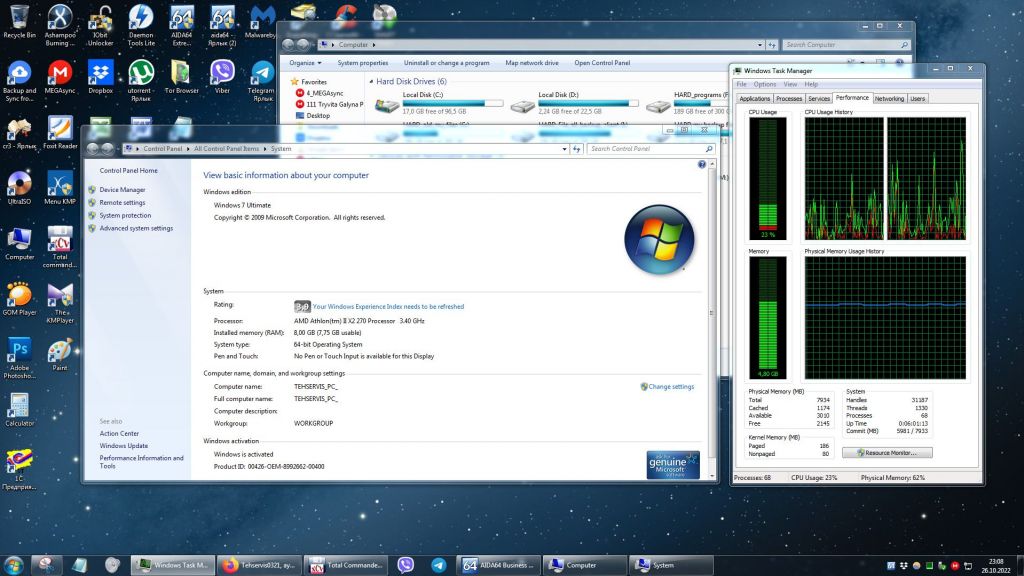Switch to Users tab in Task Manager

[x=918, y=99]
